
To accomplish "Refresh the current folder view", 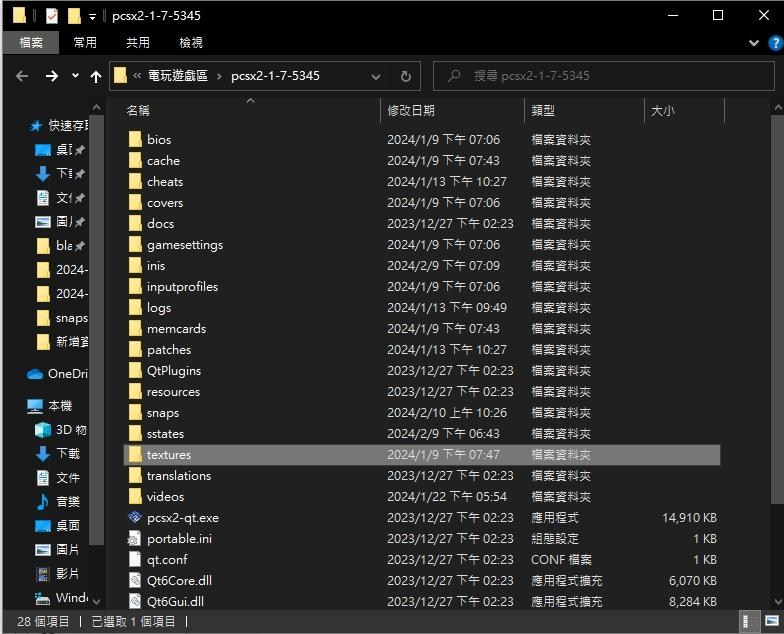I will [x=405, y=76].
